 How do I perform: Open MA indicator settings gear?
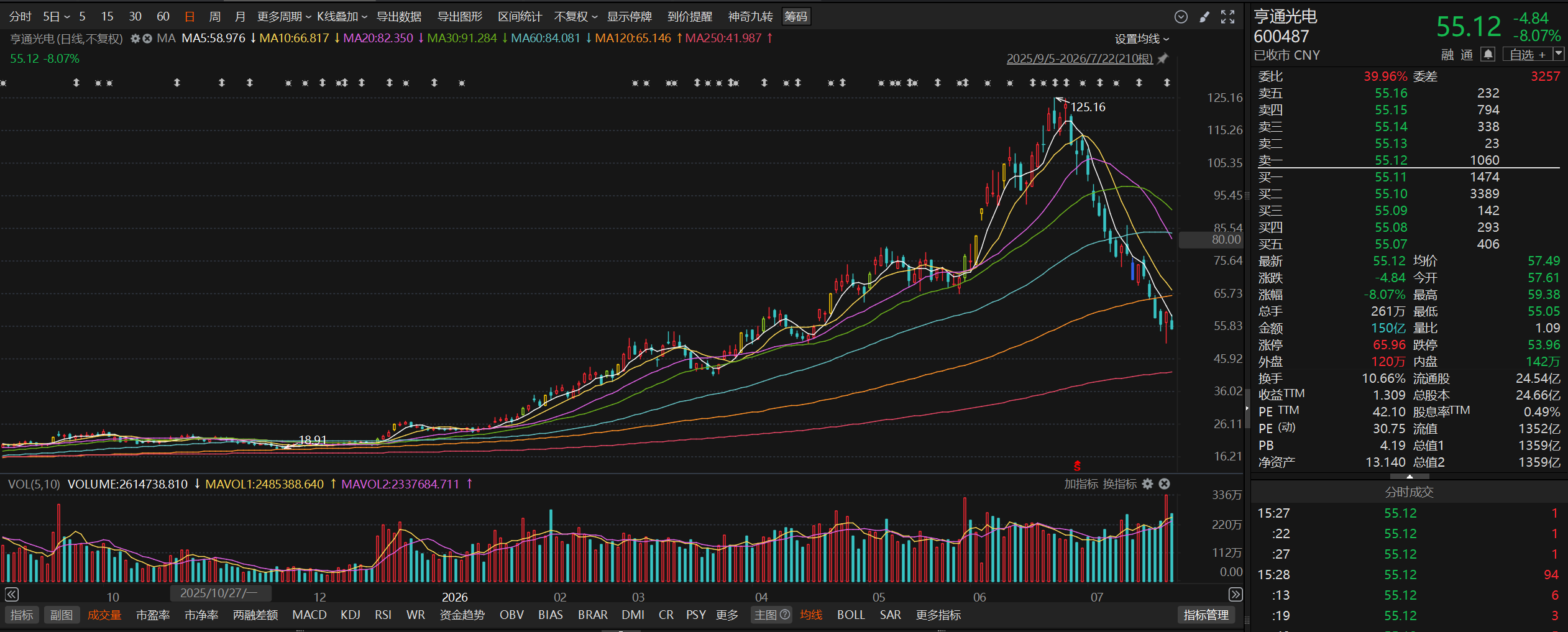point(135,39)
